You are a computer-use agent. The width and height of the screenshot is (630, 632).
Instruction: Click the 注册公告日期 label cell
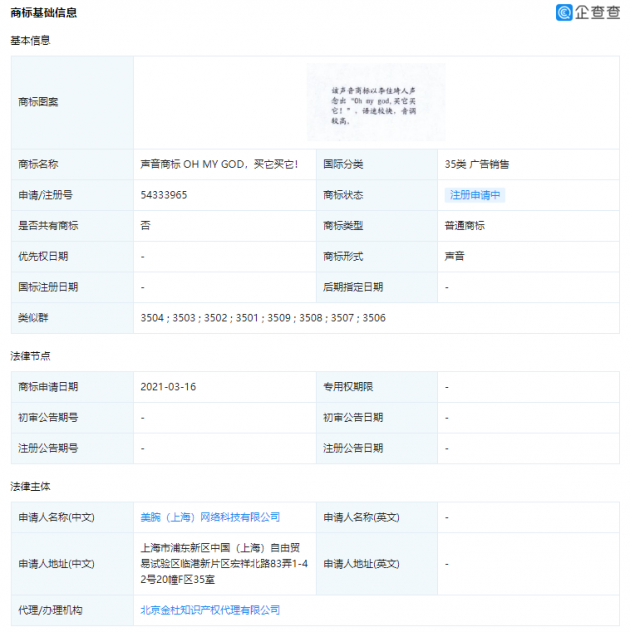377,448
